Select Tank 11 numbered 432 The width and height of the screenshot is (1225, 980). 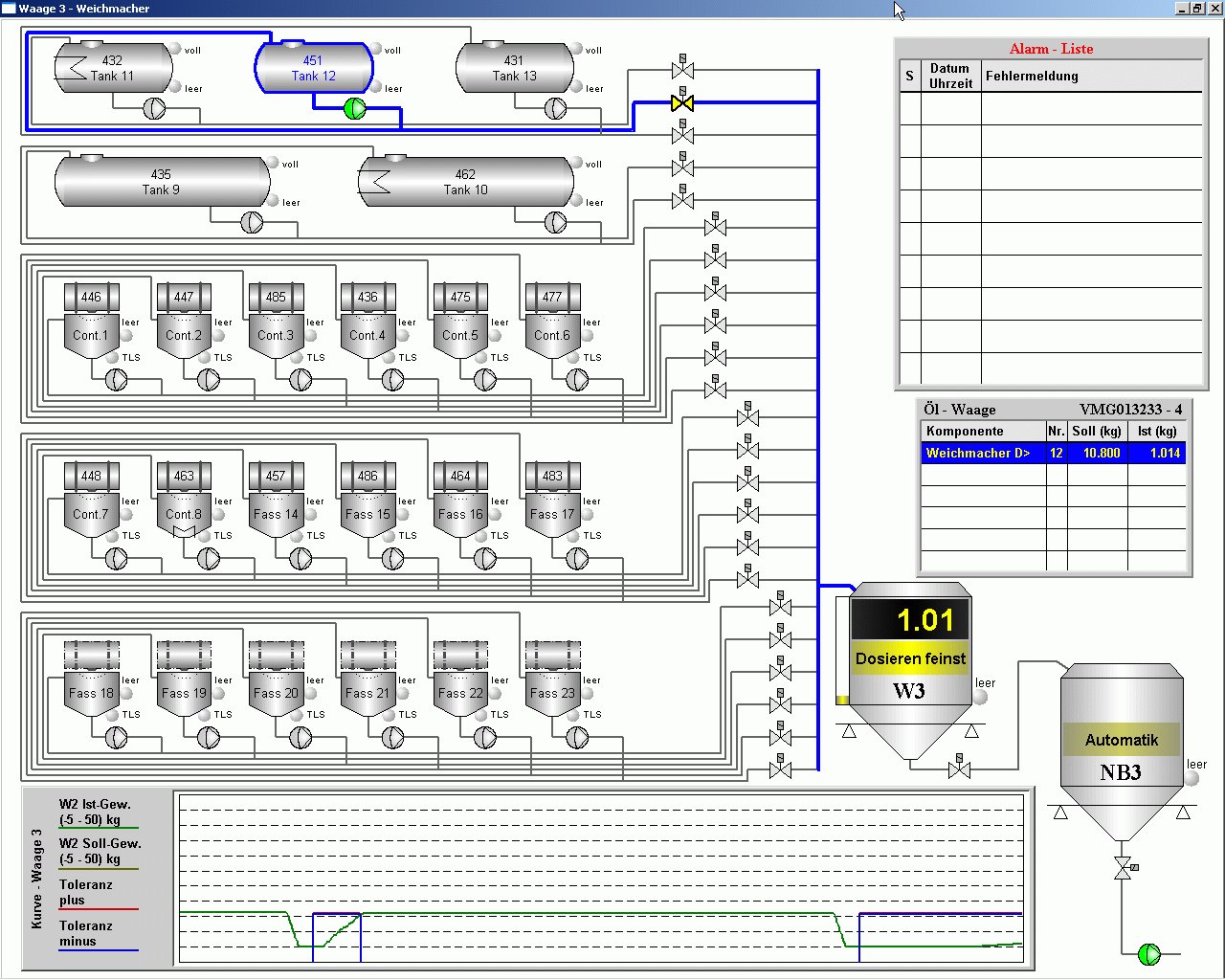click(x=113, y=67)
